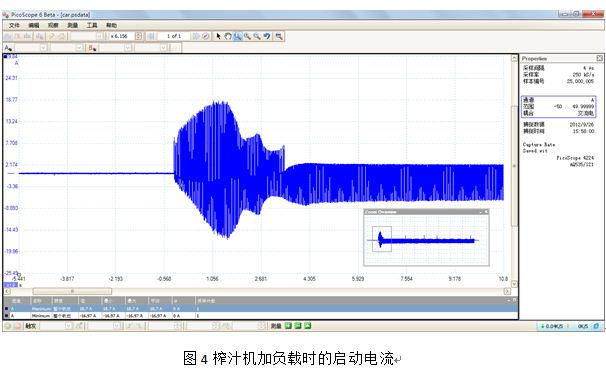Click the zoom in magnifier
This screenshot has width=606, height=377.
pyautogui.click(x=247, y=36)
